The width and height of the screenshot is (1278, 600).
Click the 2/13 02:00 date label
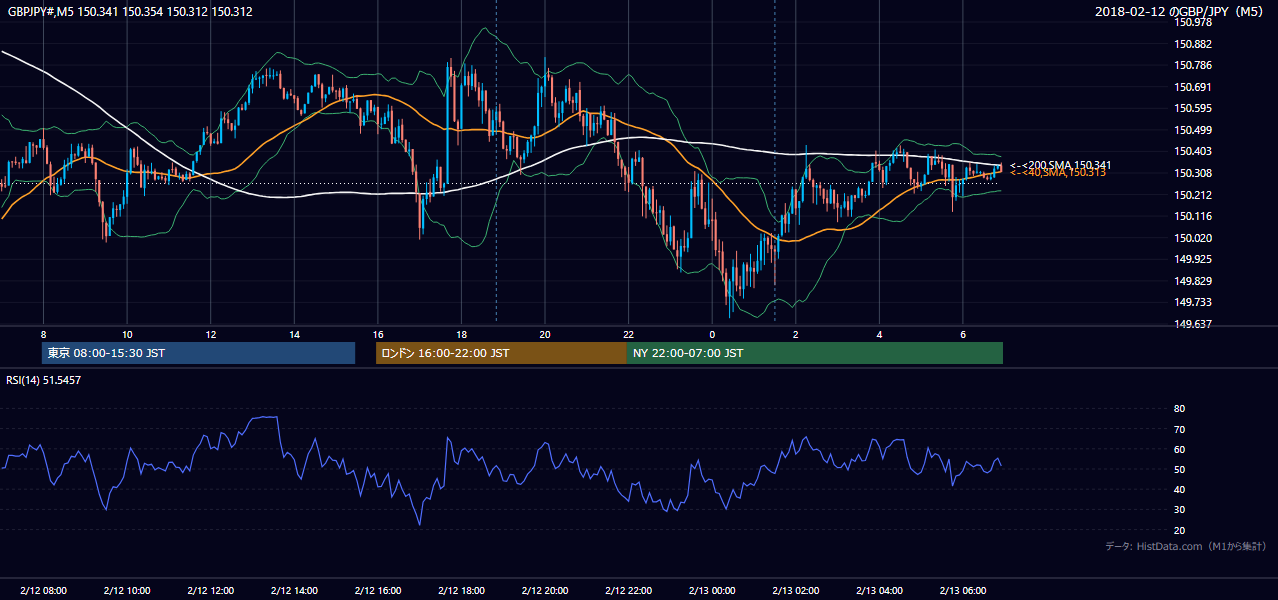[796, 591]
